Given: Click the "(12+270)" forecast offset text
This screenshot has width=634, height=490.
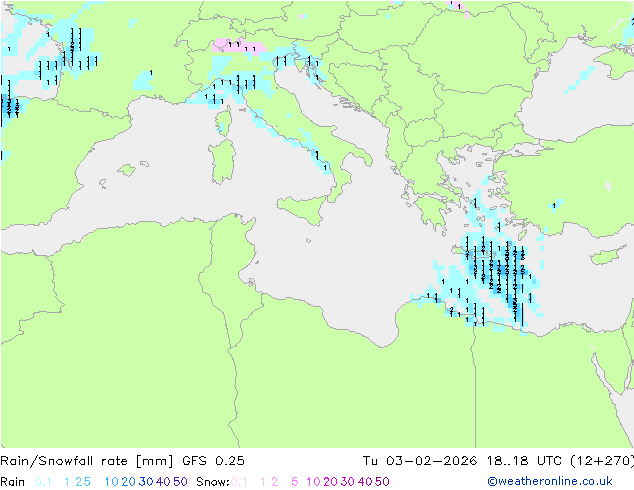Looking at the screenshot, I should pyautogui.click(x=602, y=461).
